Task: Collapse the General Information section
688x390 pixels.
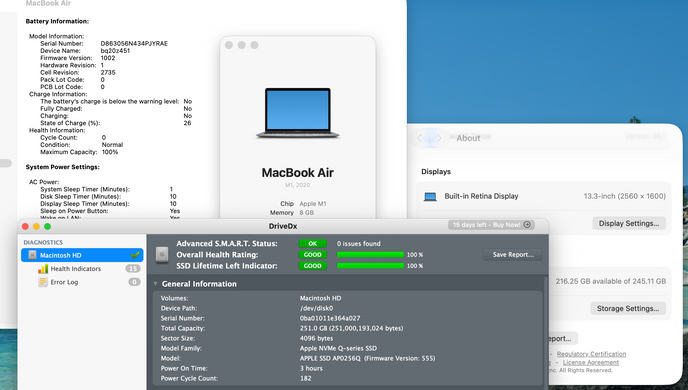Action: point(155,284)
